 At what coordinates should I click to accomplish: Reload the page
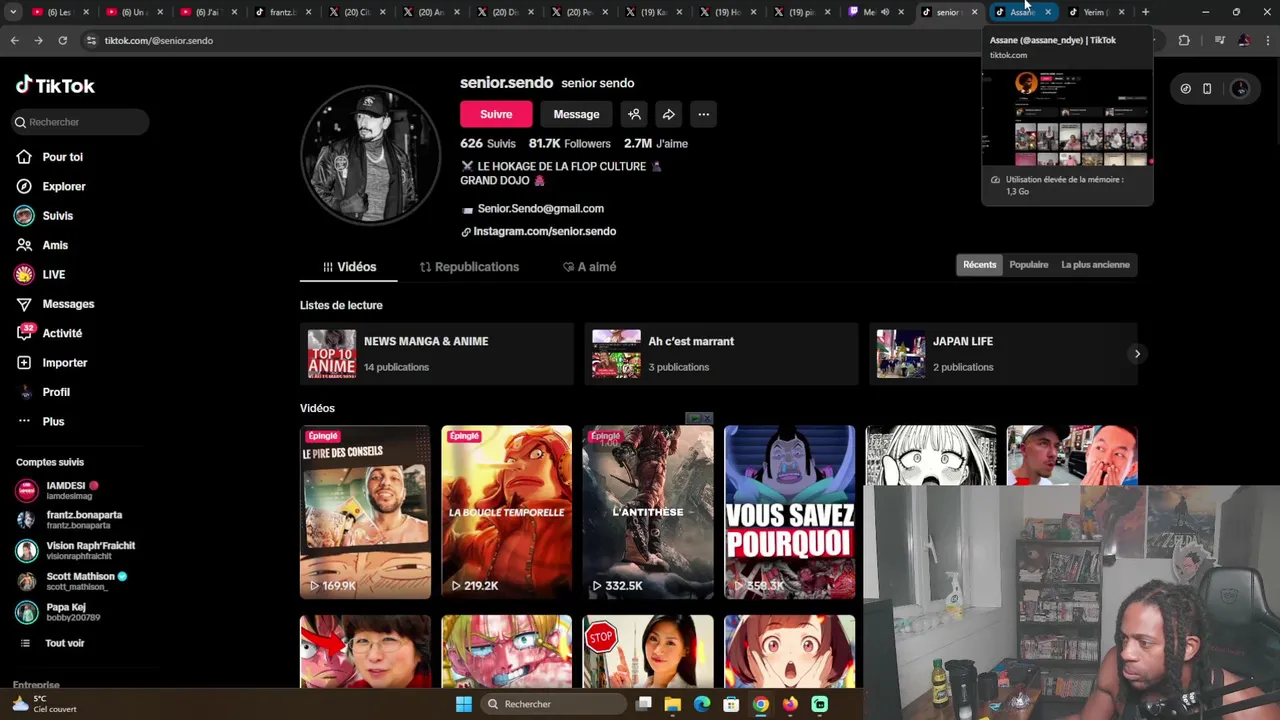click(x=62, y=40)
